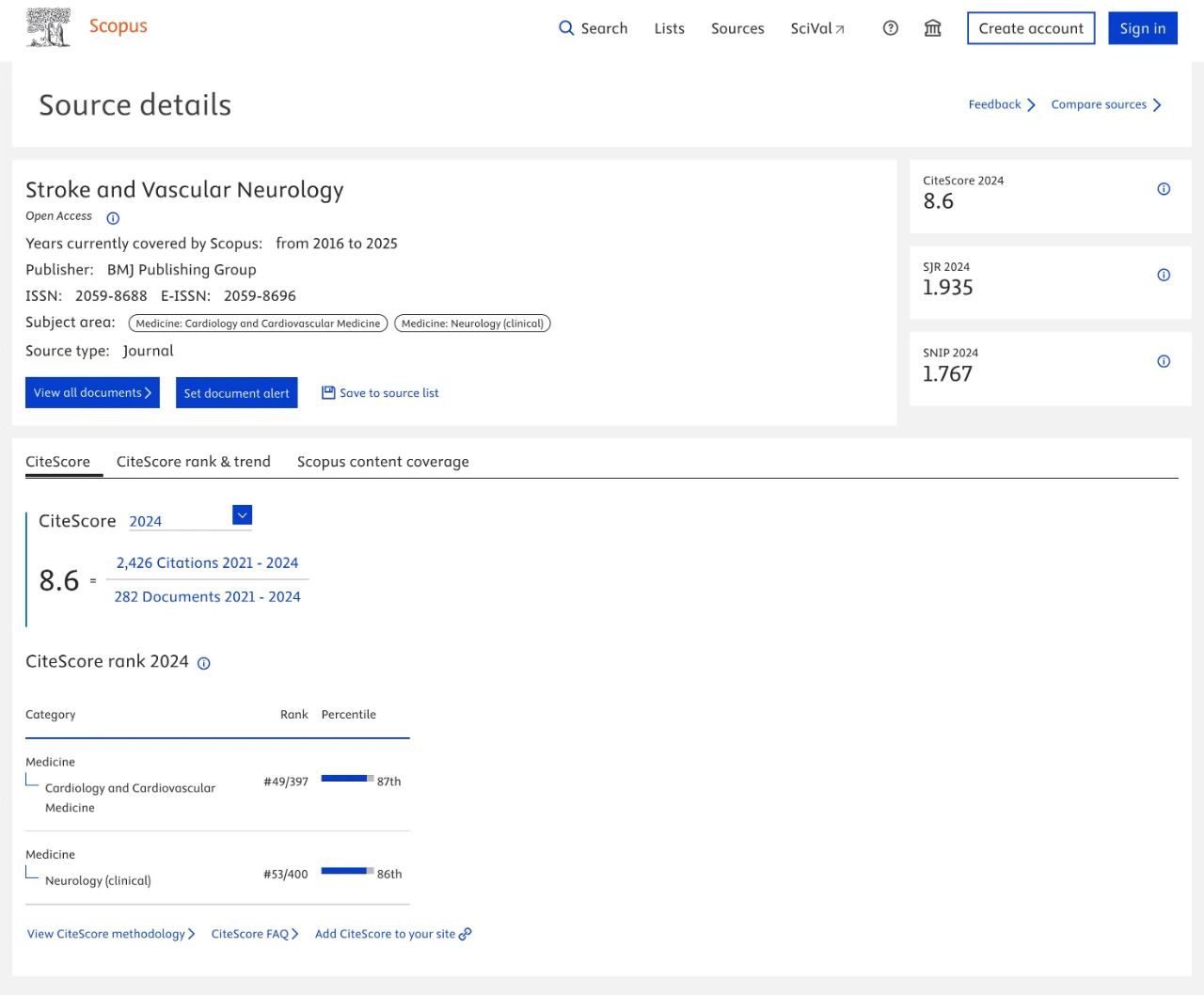Click Save to source list
The width and height of the screenshot is (1204, 995).
pyautogui.click(x=380, y=393)
